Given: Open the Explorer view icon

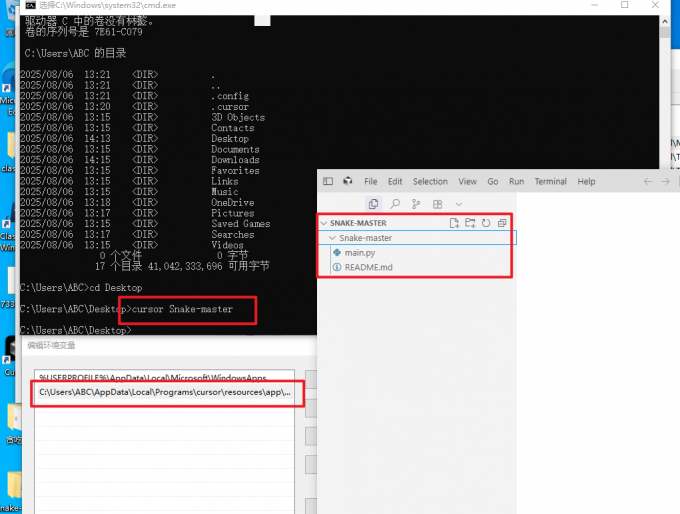Looking at the screenshot, I should 374,204.
